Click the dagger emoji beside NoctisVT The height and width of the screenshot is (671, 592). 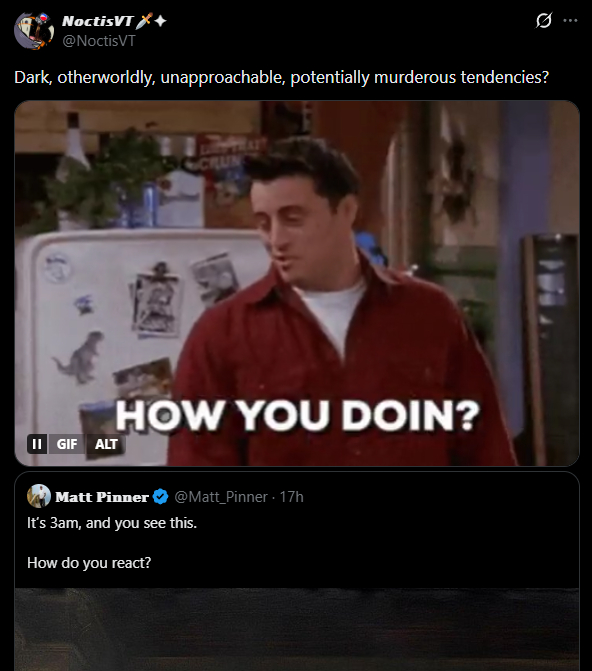pyautogui.click(x=144, y=21)
